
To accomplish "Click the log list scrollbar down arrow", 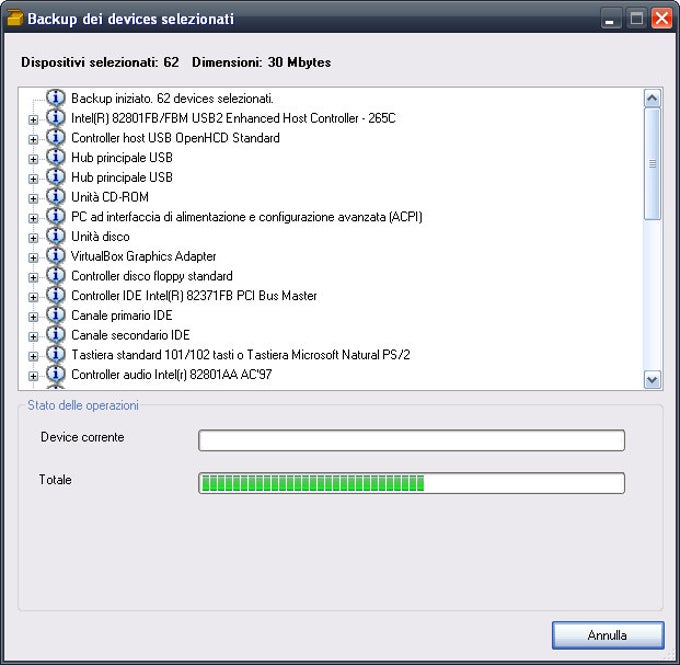I will pos(652,380).
